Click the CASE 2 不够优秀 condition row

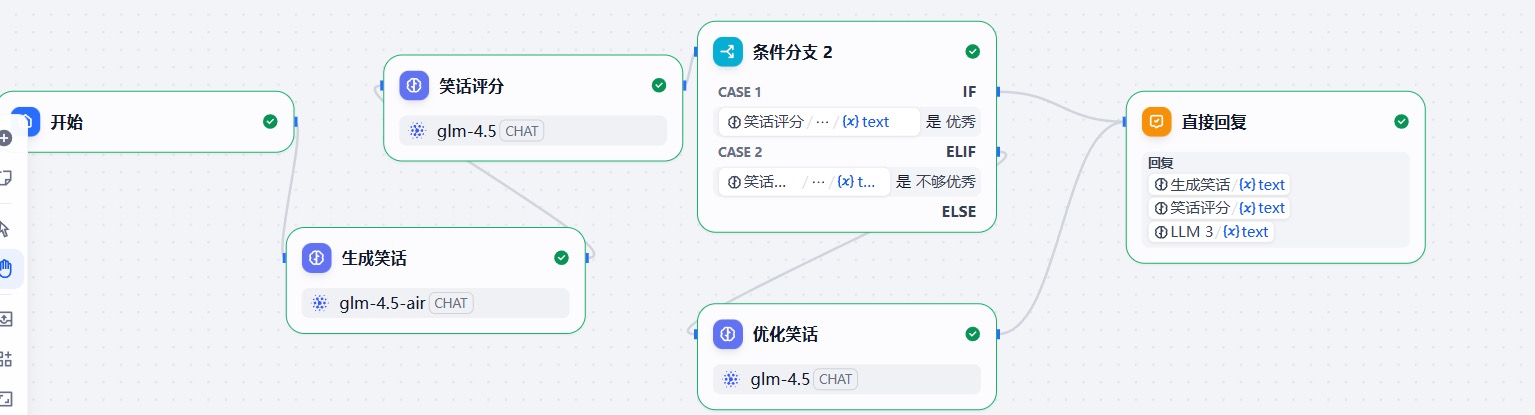click(x=846, y=182)
